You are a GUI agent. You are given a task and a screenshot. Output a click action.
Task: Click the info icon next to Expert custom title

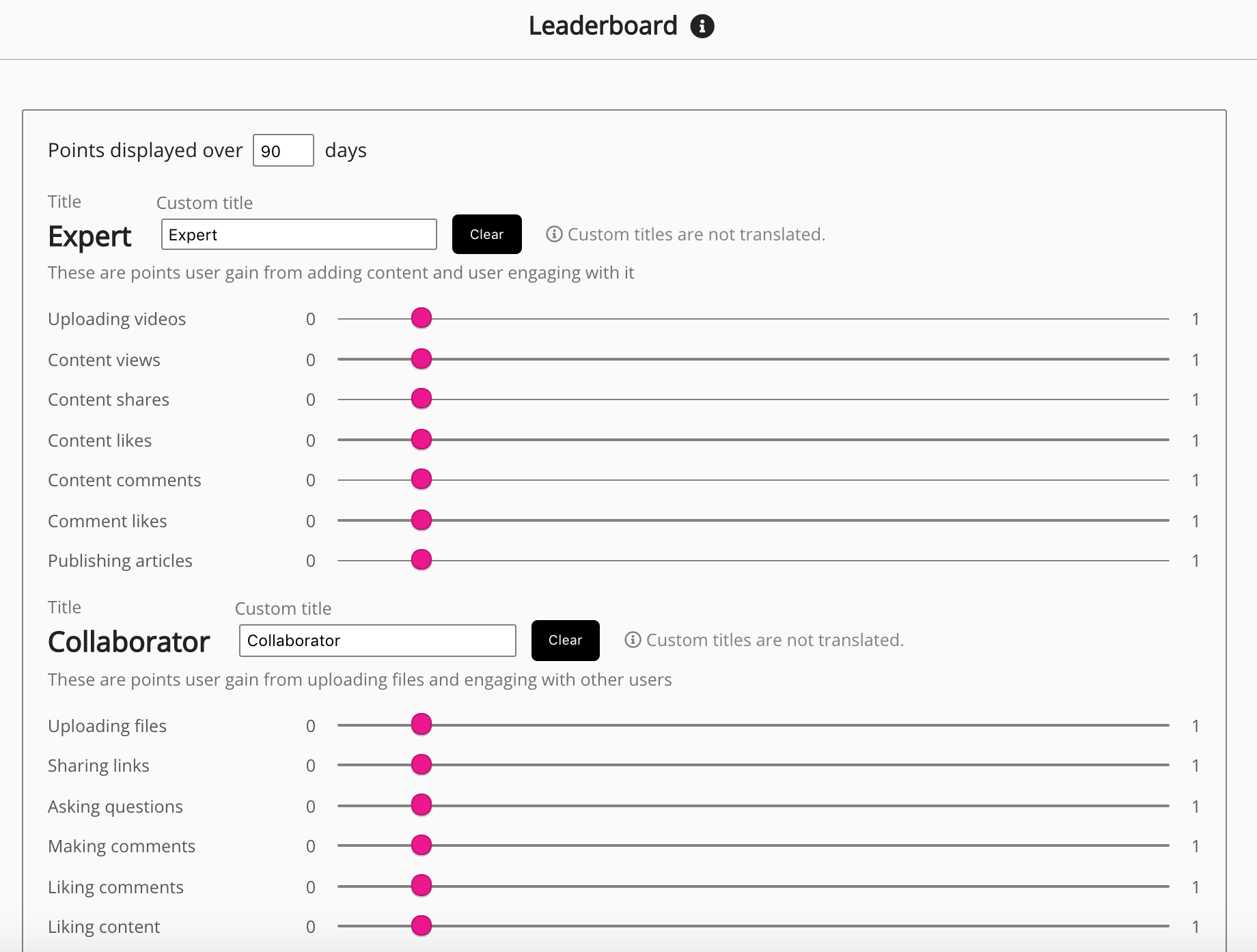(x=554, y=234)
